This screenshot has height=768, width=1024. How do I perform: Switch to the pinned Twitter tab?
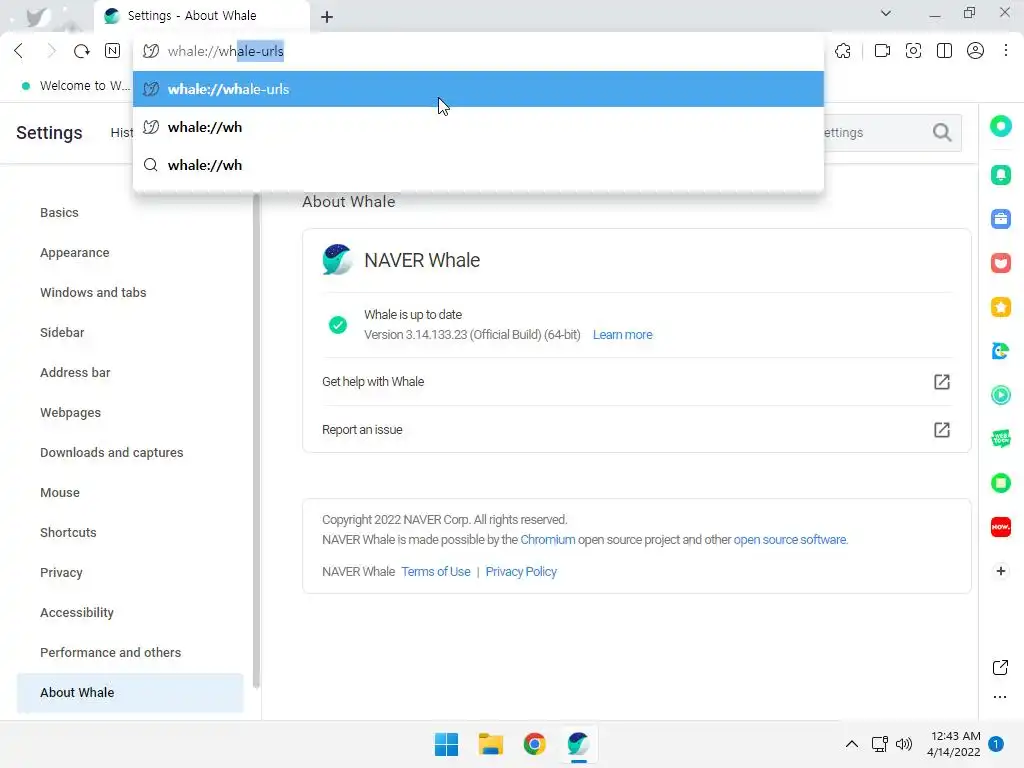[x=38, y=16]
